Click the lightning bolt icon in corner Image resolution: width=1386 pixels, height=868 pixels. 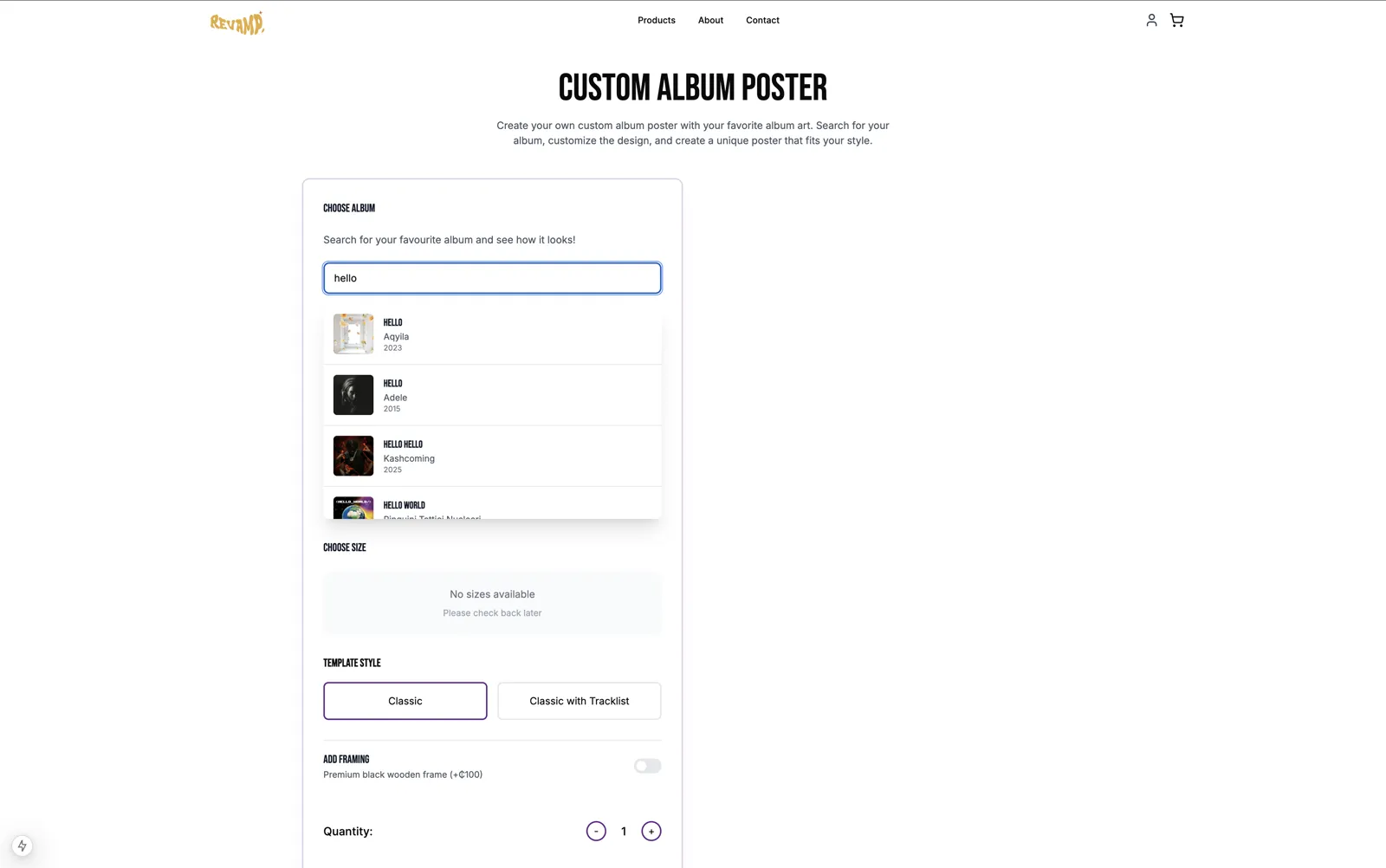tap(23, 845)
